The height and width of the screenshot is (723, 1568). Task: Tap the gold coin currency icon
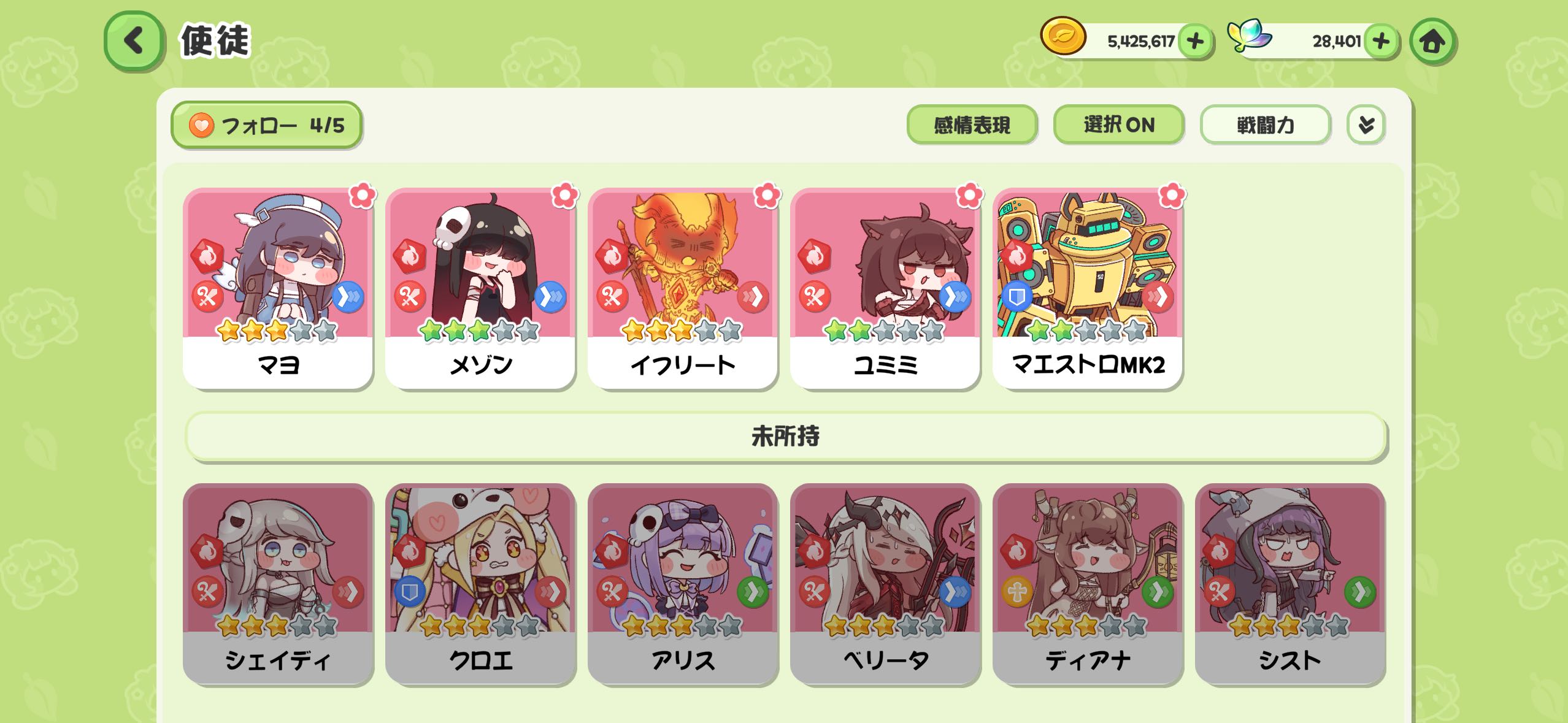(1063, 37)
